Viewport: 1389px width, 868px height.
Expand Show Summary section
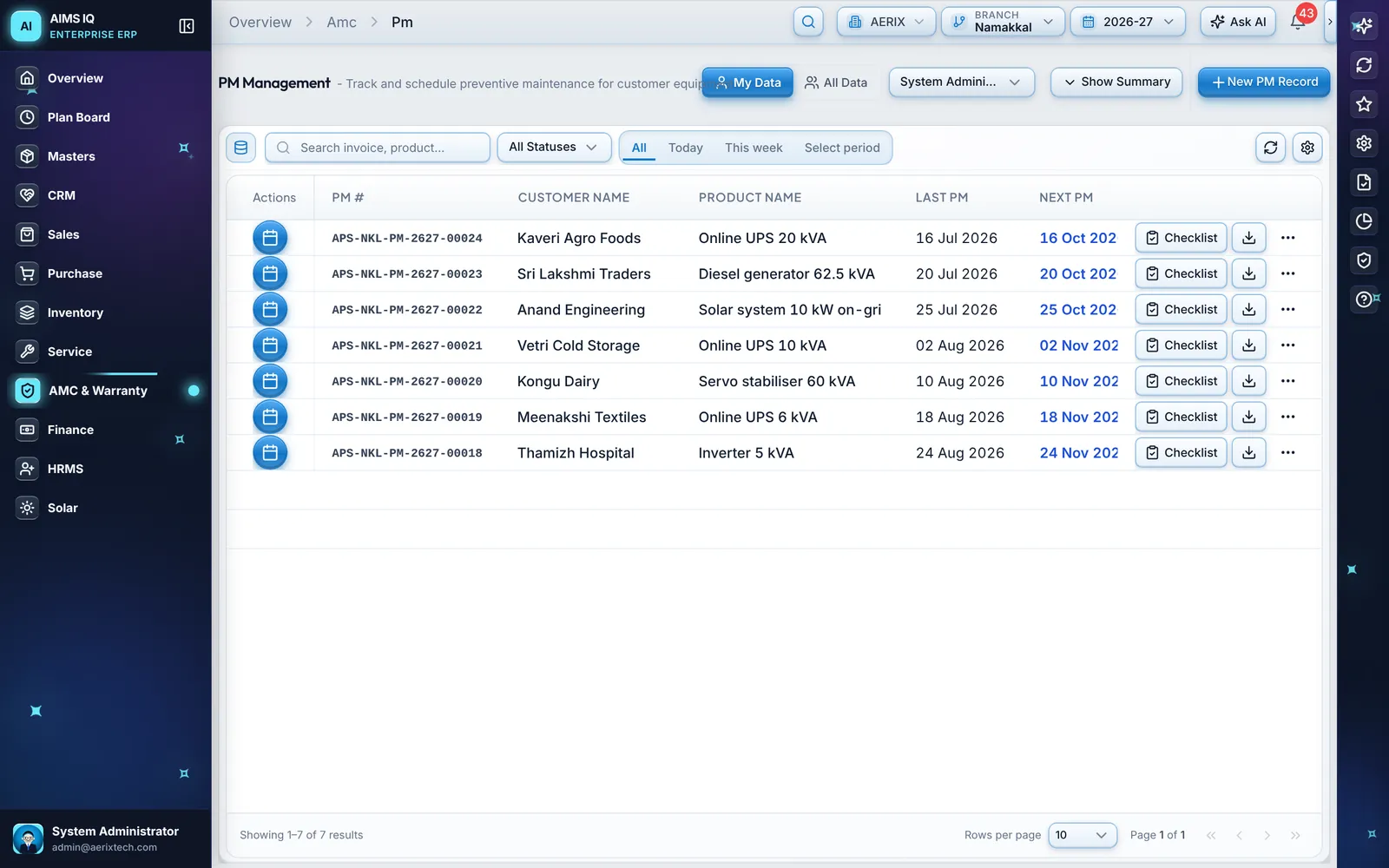click(x=1116, y=82)
